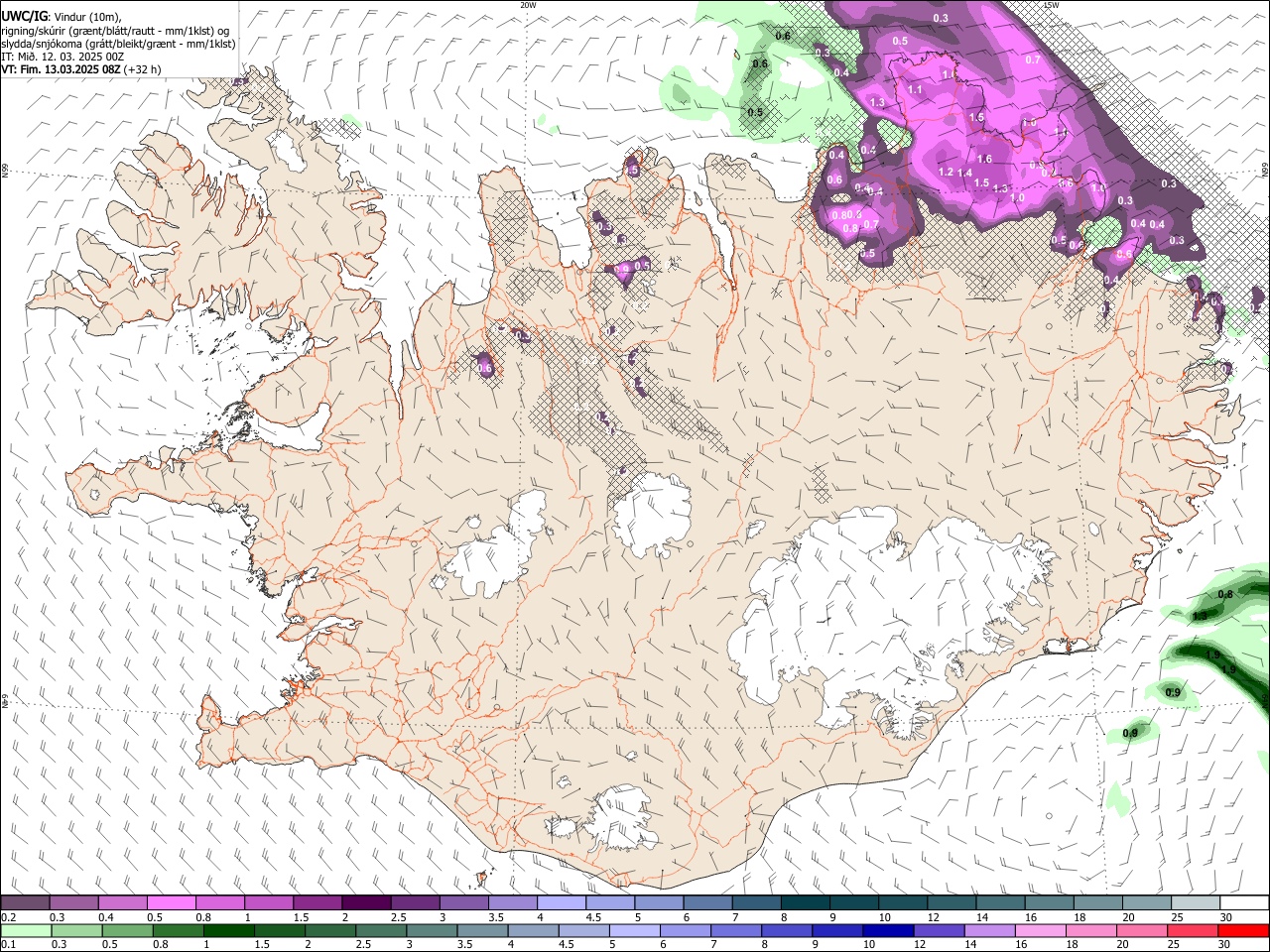Click the bottom legend row's light pink 16 swatch

[1040, 930]
